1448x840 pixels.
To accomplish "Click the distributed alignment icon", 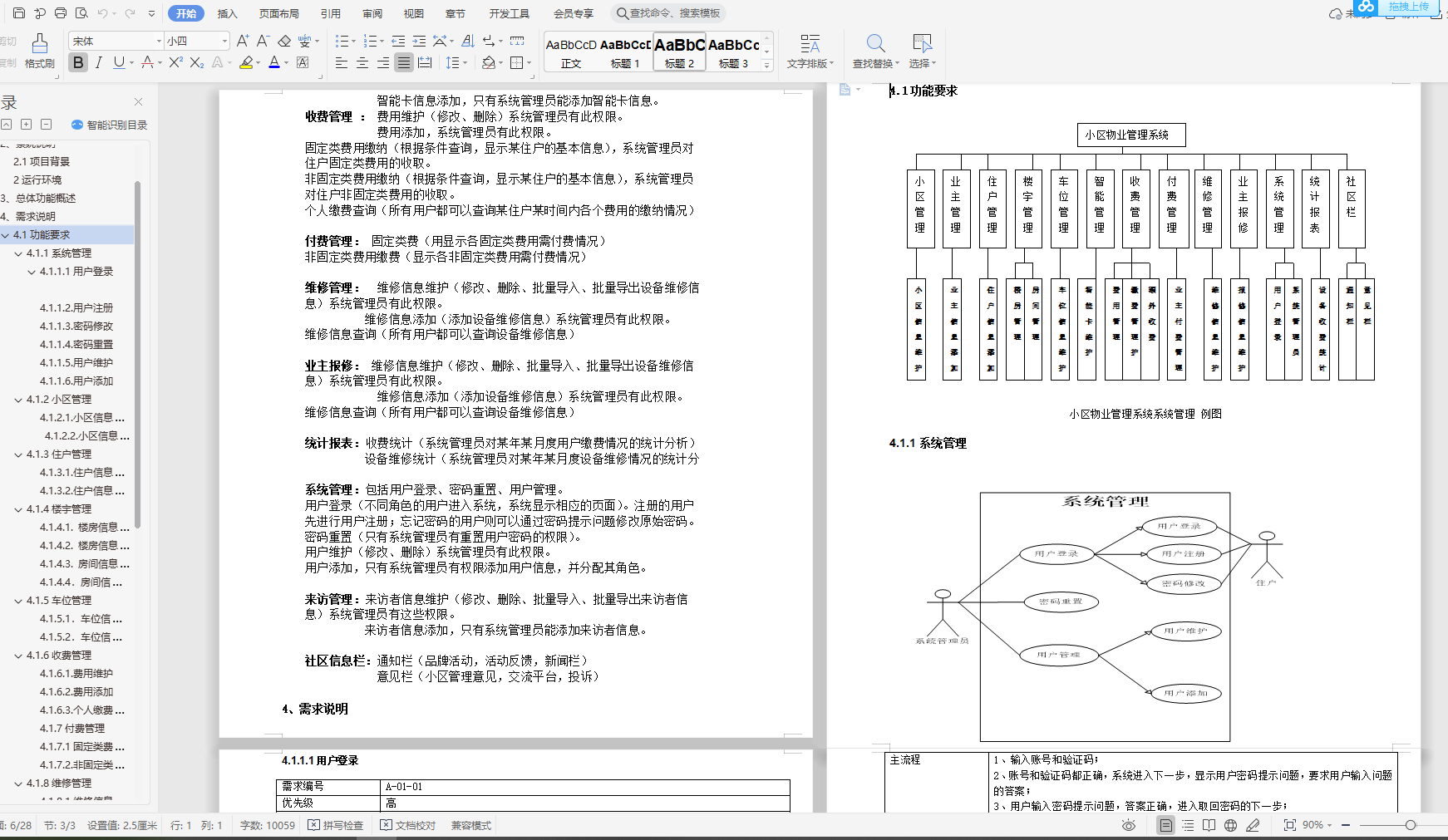I will click(425, 62).
